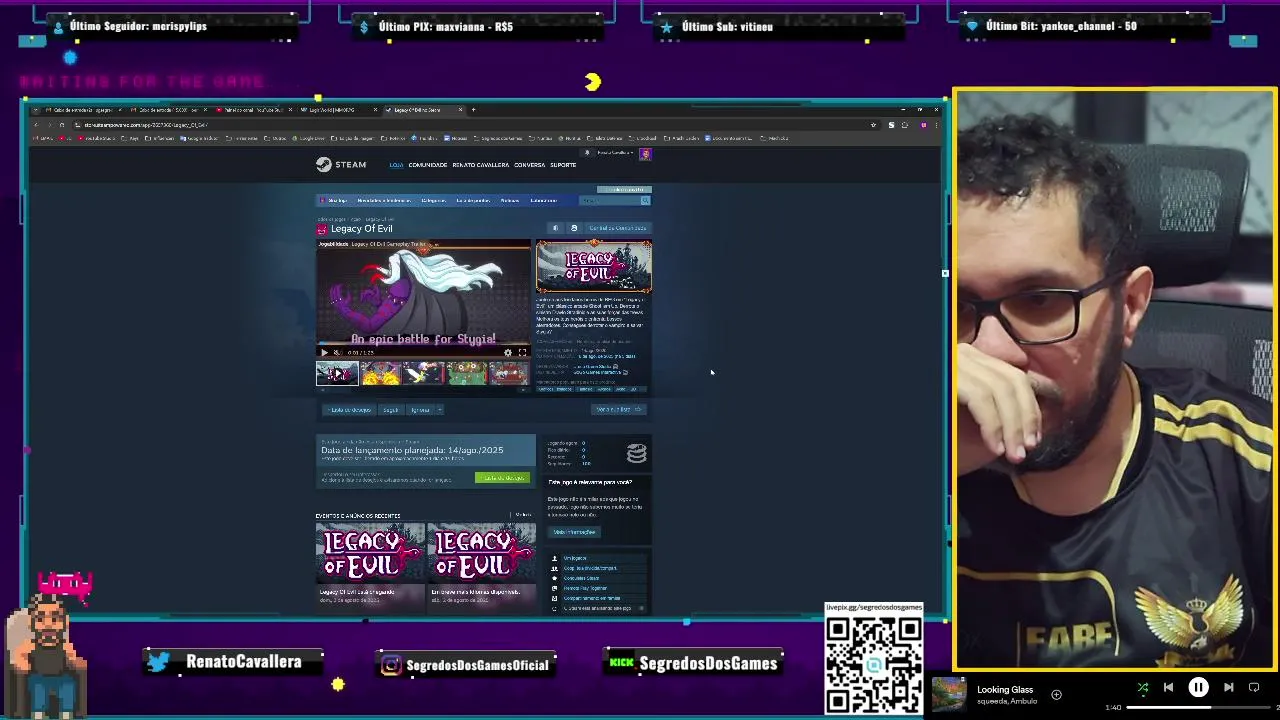Select the first trailer thumbnail
The height and width of the screenshot is (720, 1280).
337,373
